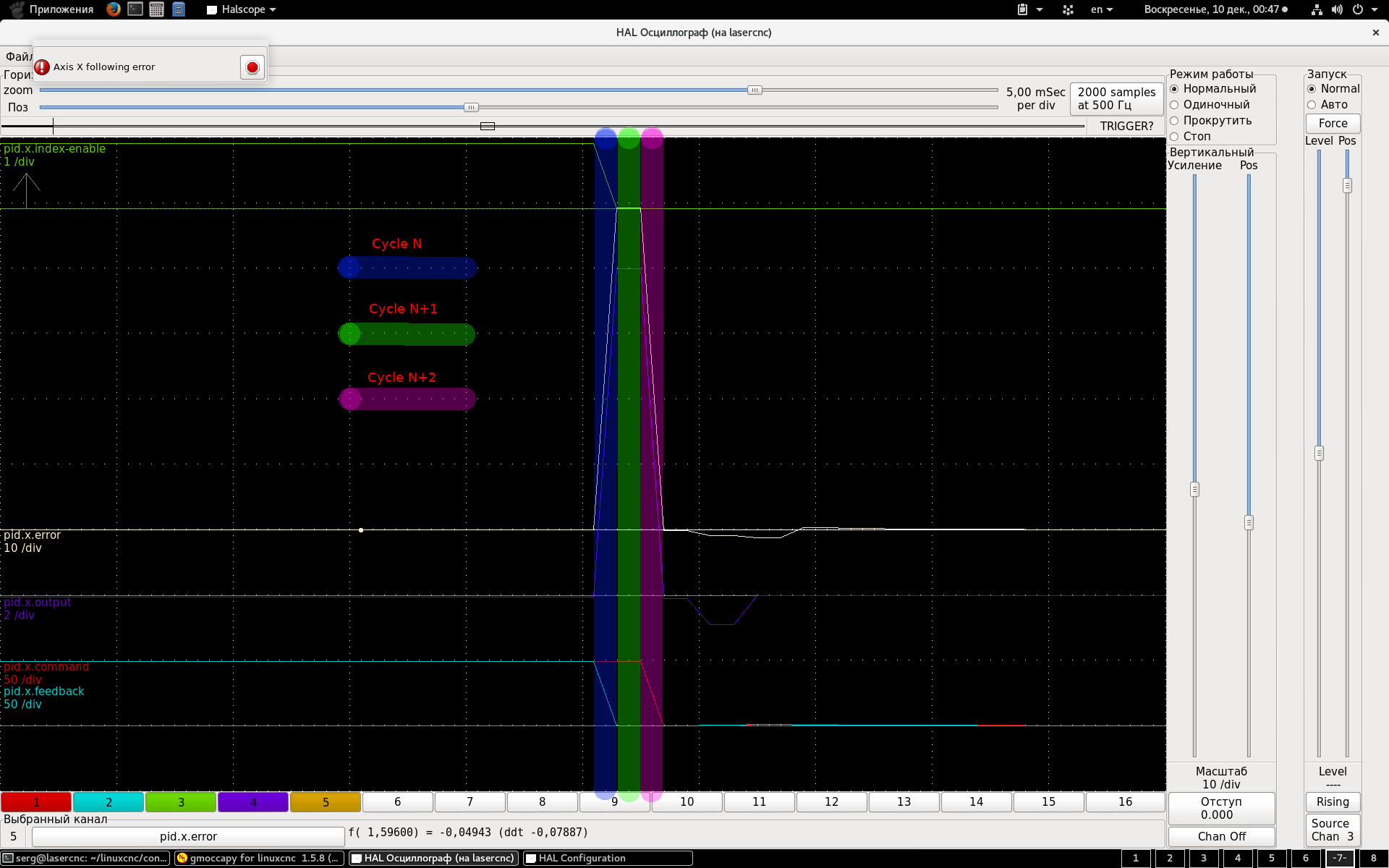Open the Приложения menu
1389x868 pixels.
(x=61, y=9)
